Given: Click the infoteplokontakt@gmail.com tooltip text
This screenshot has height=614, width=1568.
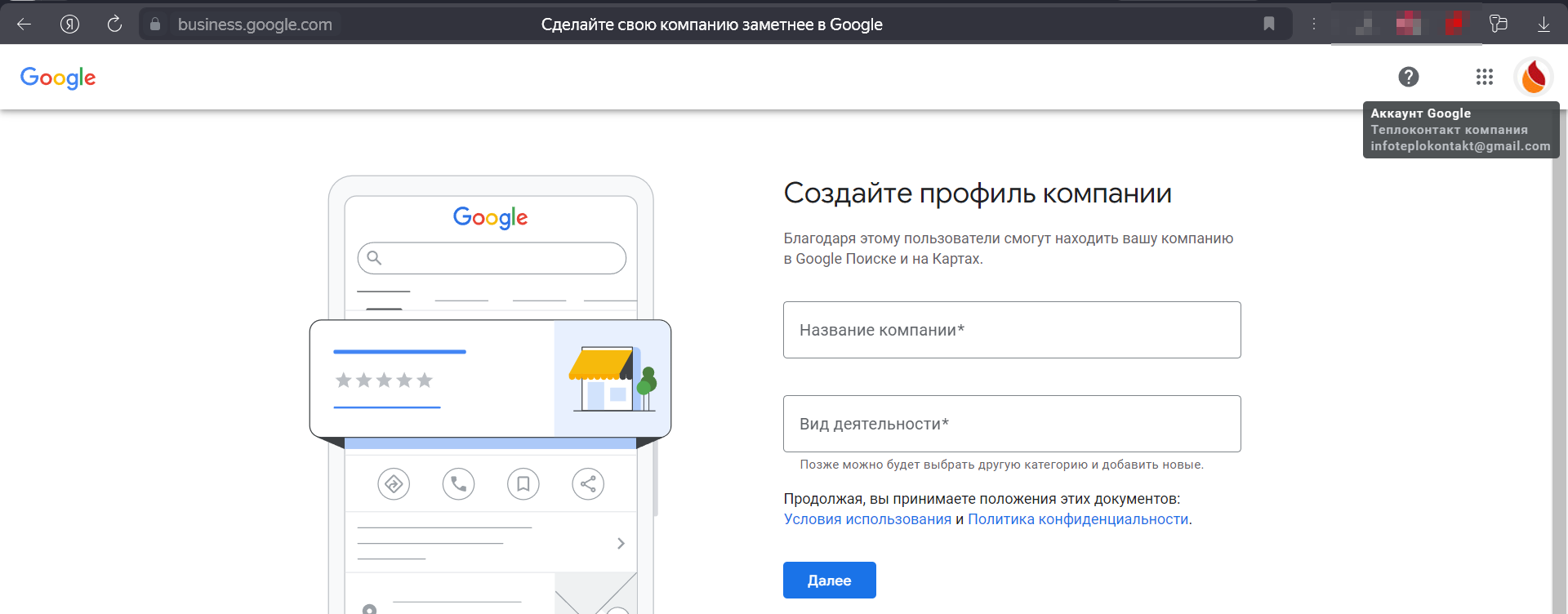Looking at the screenshot, I should 1460,146.
